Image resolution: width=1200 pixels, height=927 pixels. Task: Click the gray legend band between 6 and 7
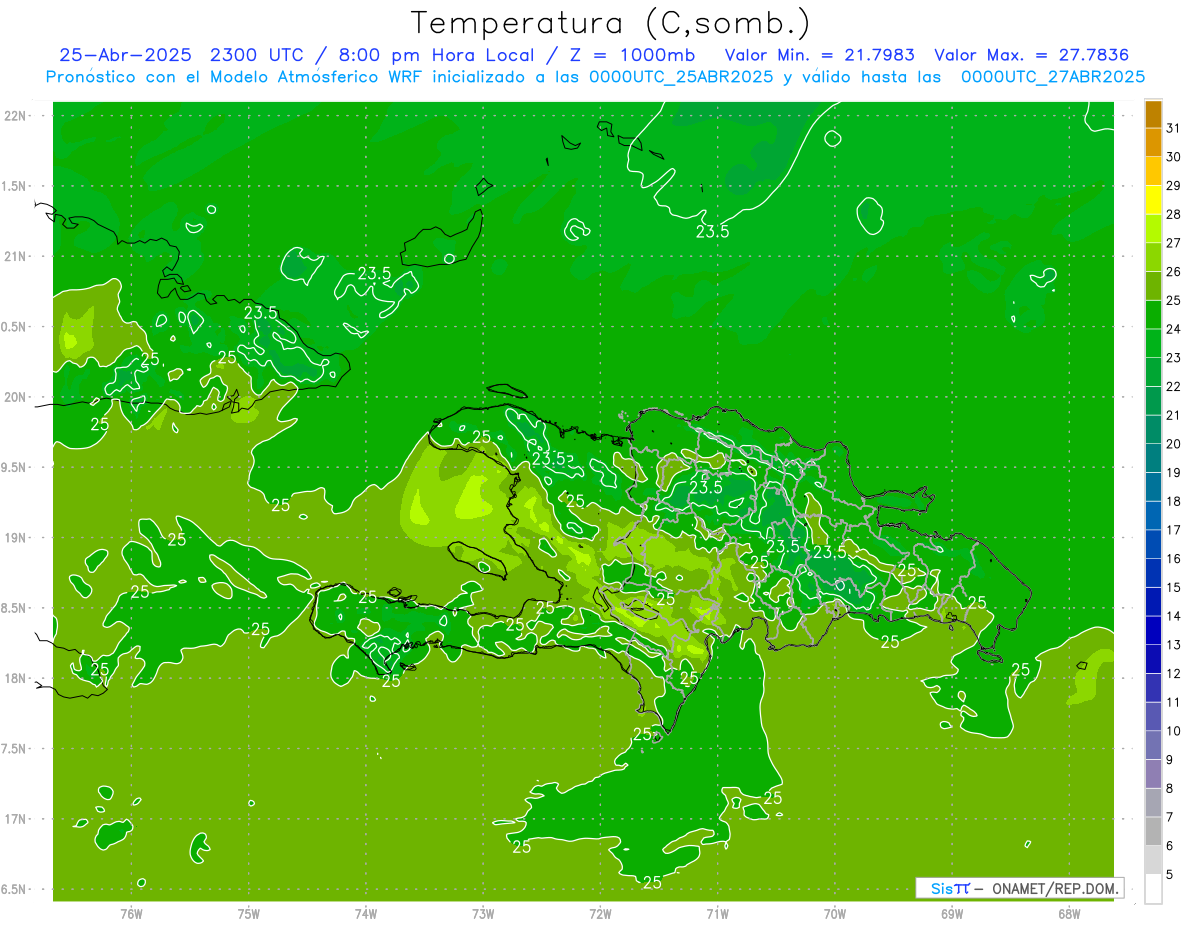[x=1153, y=831]
